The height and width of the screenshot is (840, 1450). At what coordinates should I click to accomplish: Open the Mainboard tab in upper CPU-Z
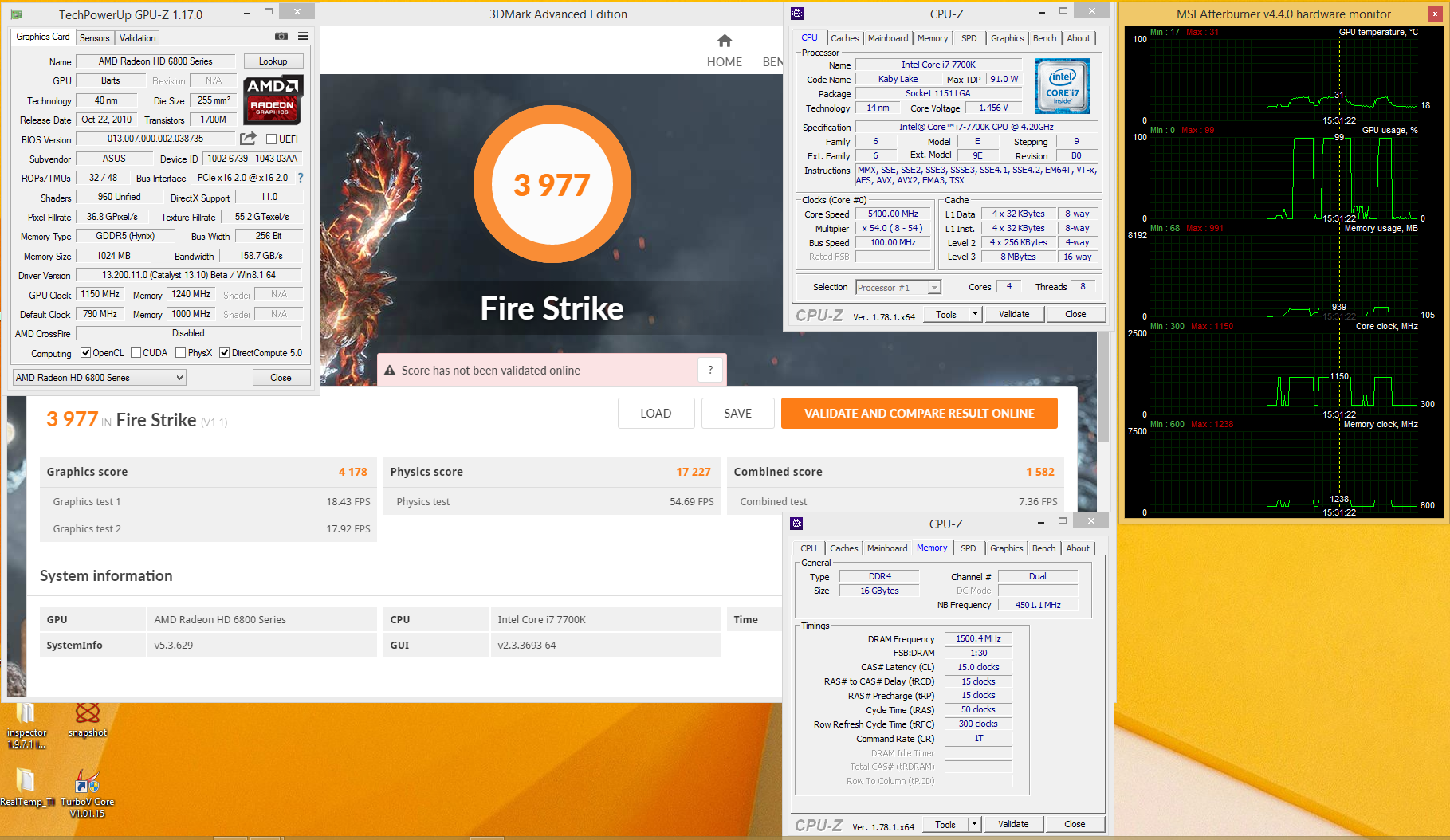click(888, 38)
